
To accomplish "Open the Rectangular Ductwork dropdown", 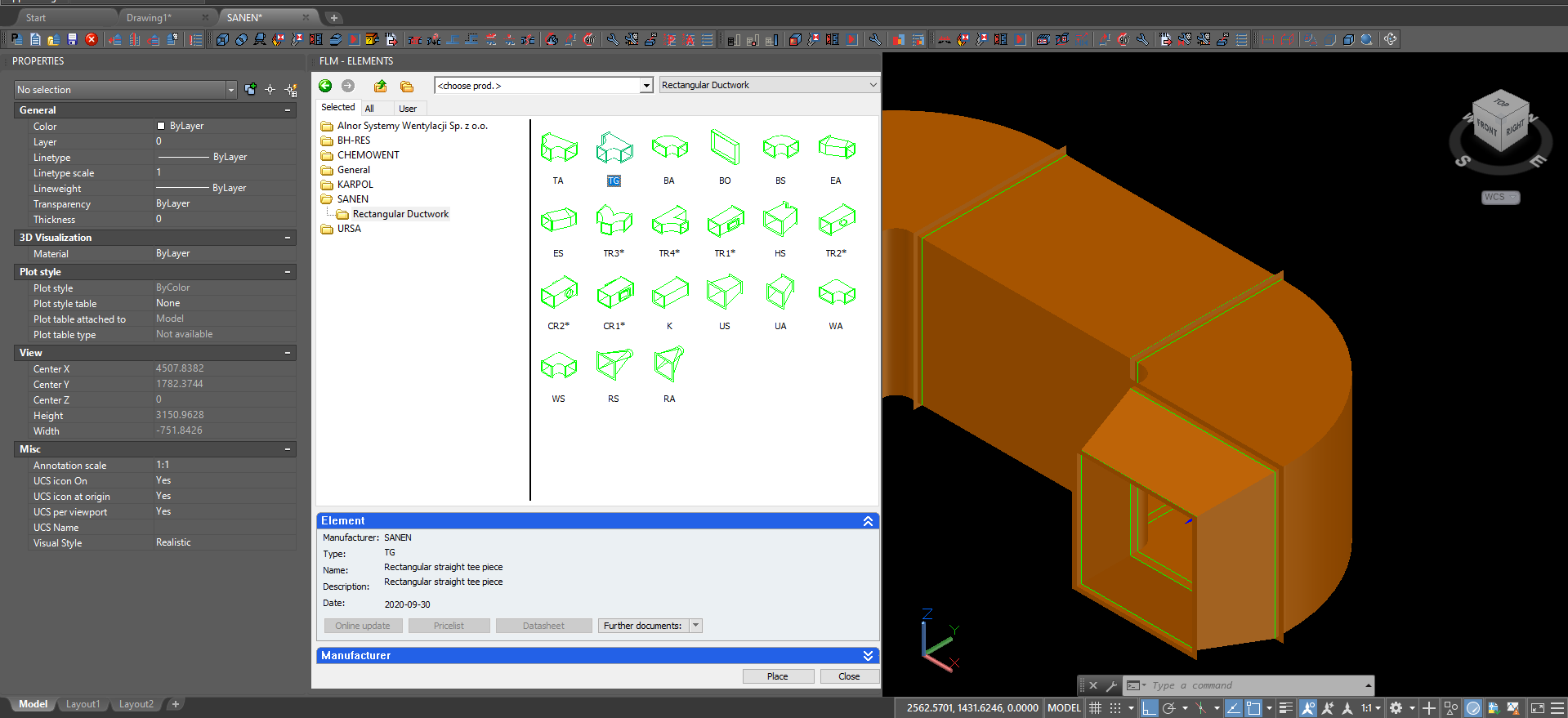I will point(769,85).
